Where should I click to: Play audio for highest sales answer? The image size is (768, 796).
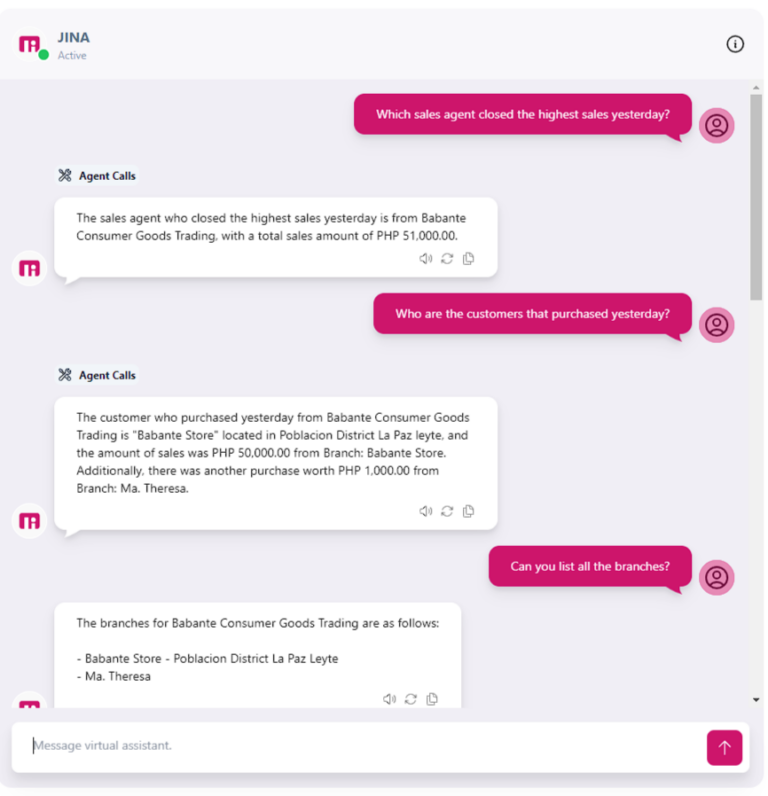tap(425, 259)
